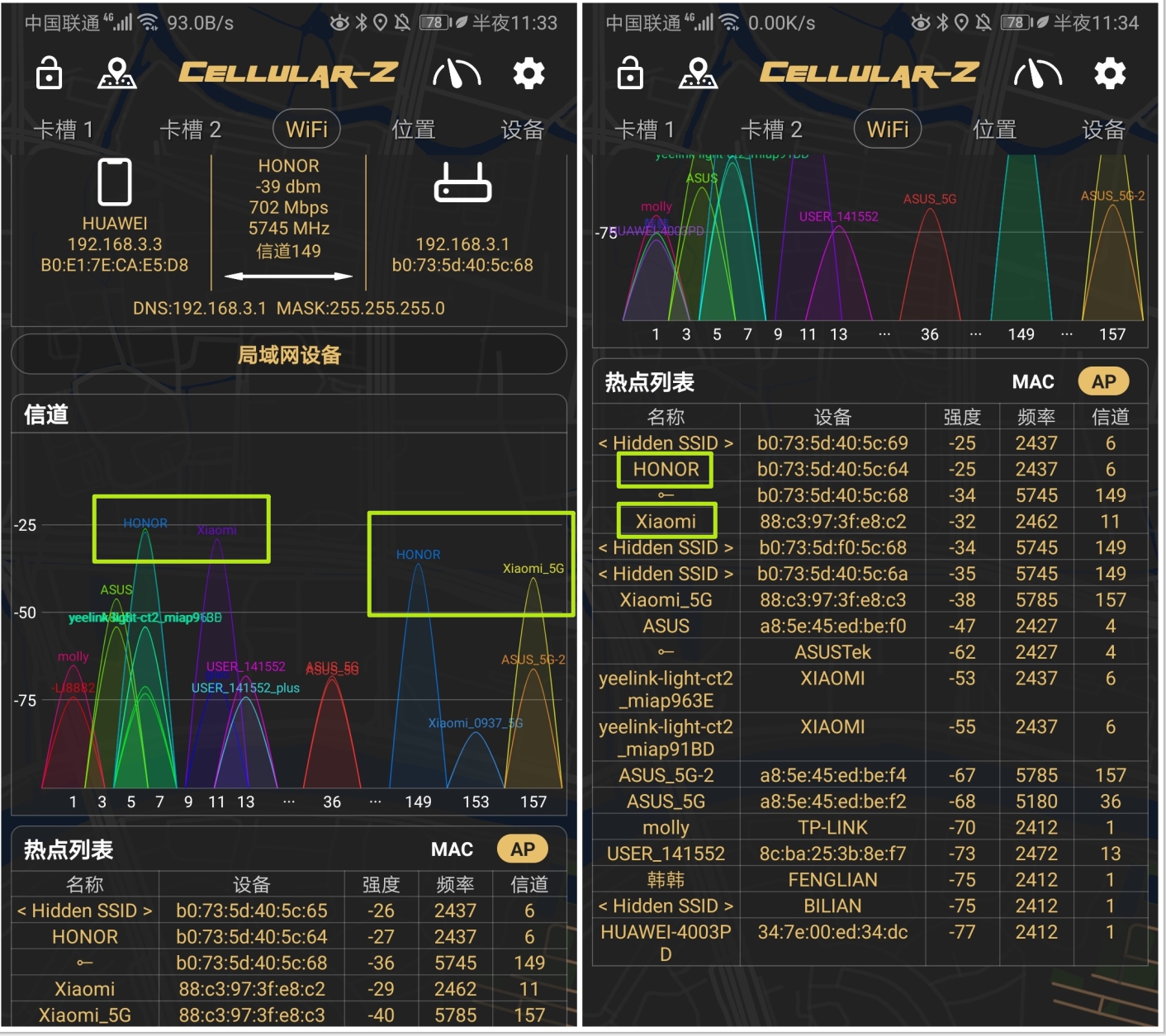Switch to 卡槽 1 tab in right screenshot

click(x=645, y=130)
